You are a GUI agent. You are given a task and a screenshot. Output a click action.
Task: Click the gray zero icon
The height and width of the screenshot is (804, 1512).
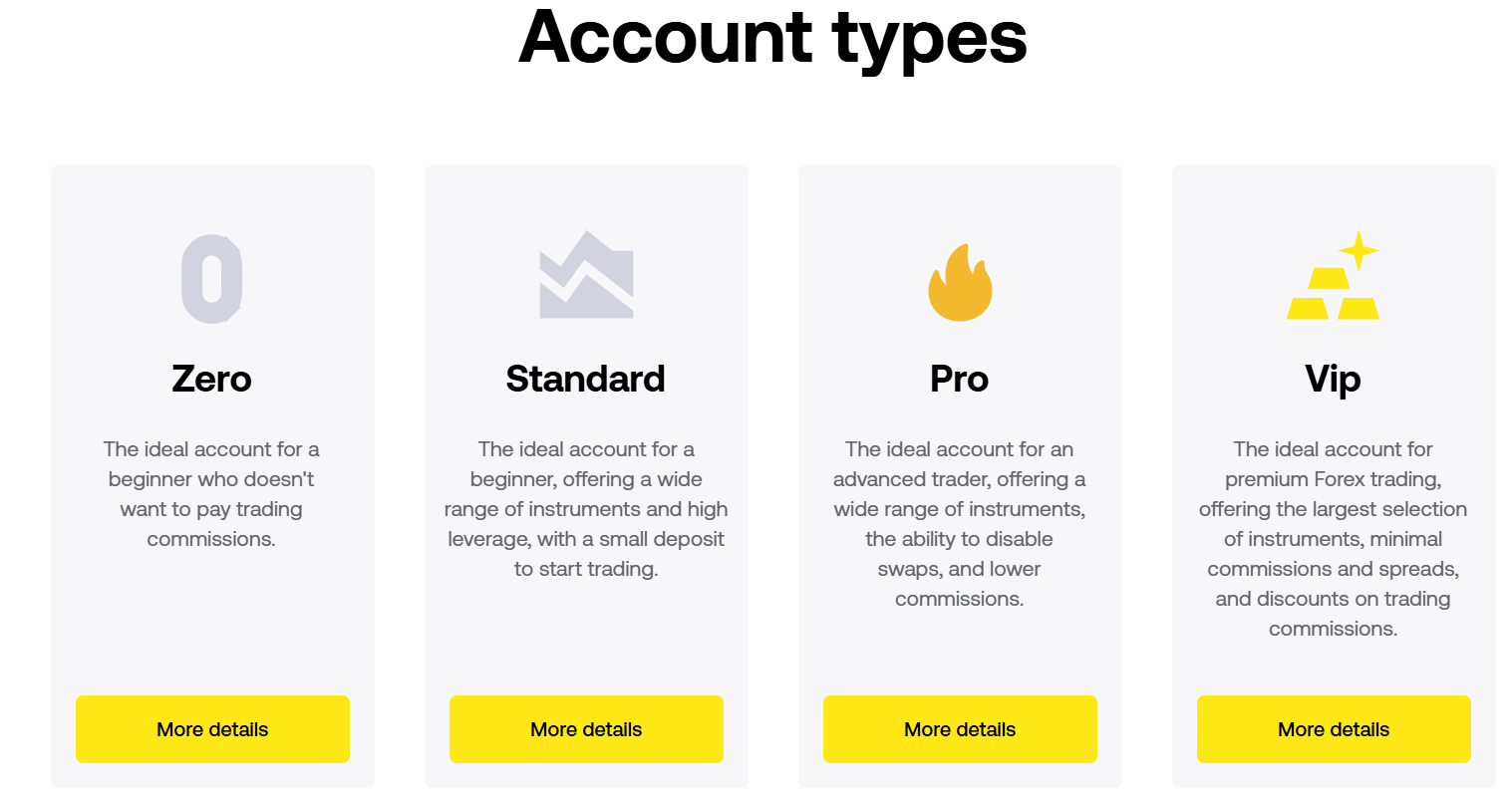tap(212, 279)
